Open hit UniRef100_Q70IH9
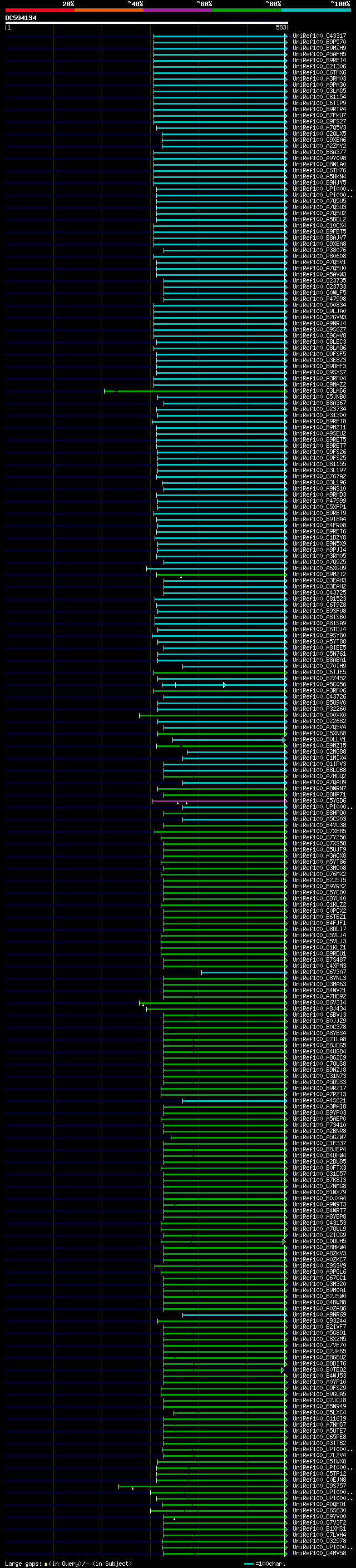This screenshot has height=1568, width=356. tap(319, 666)
